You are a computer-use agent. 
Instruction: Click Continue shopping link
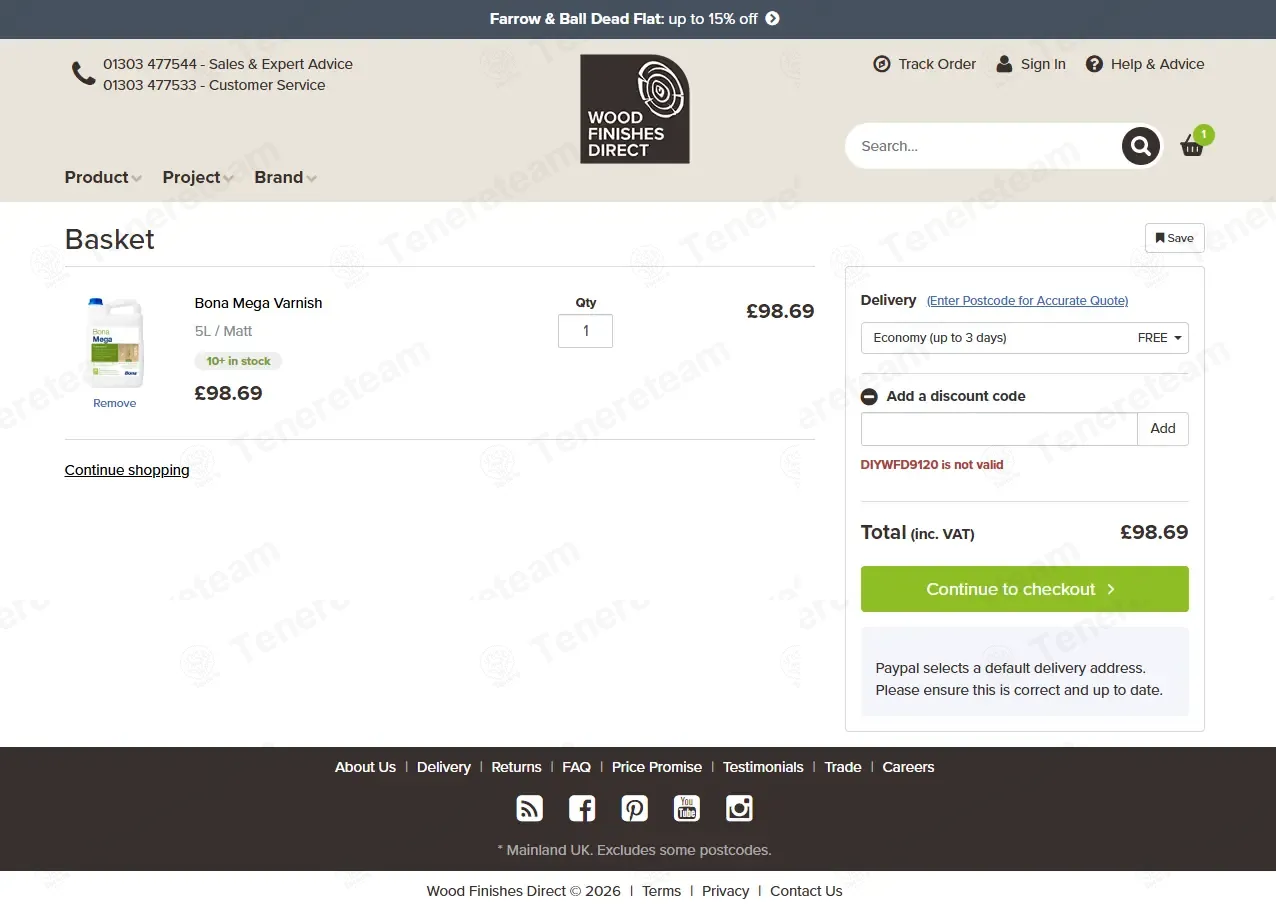click(x=127, y=470)
